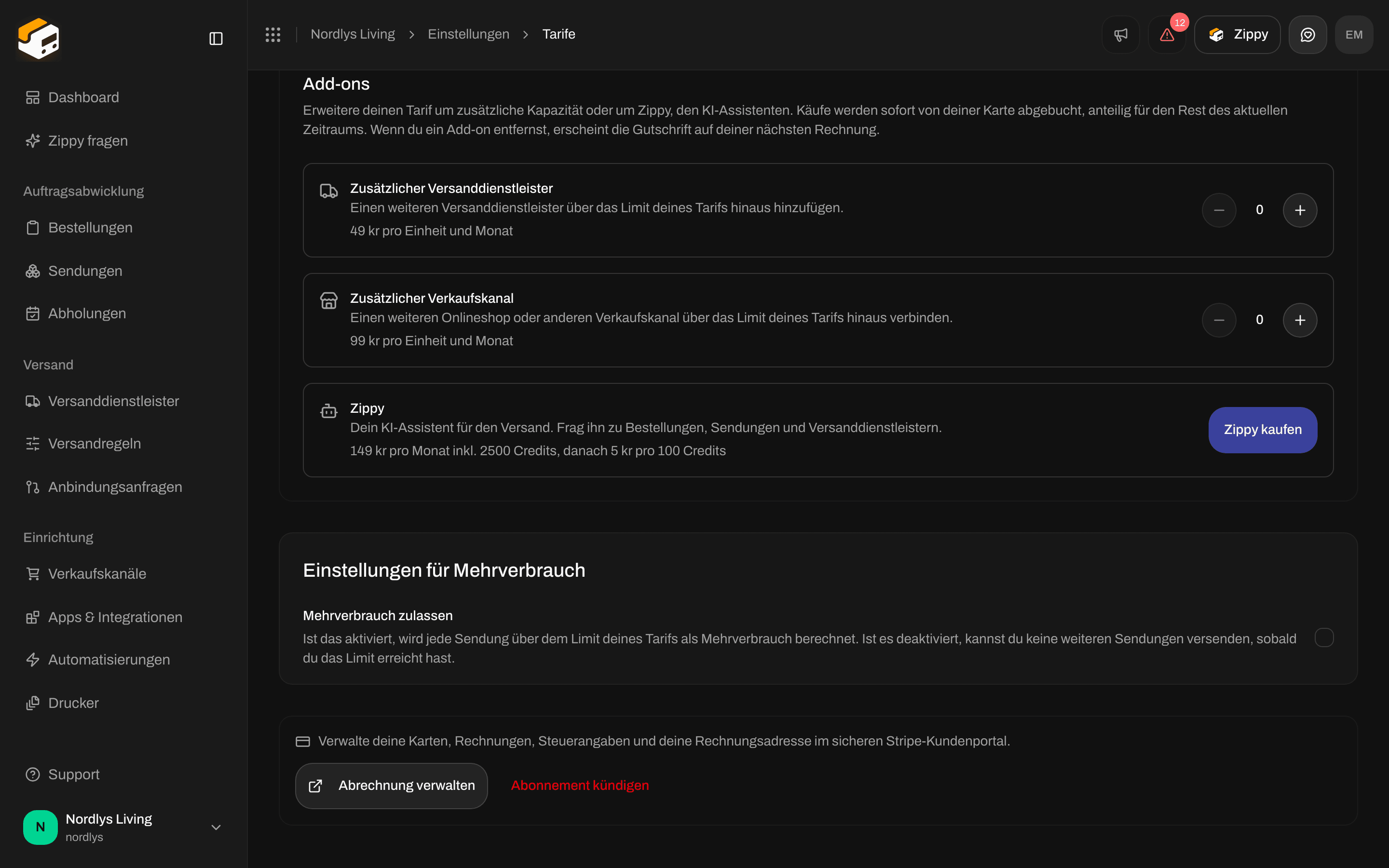The width and height of the screenshot is (1389, 868).
Task: Click the robot icon of Zippy add-on
Action: [329, 410]
